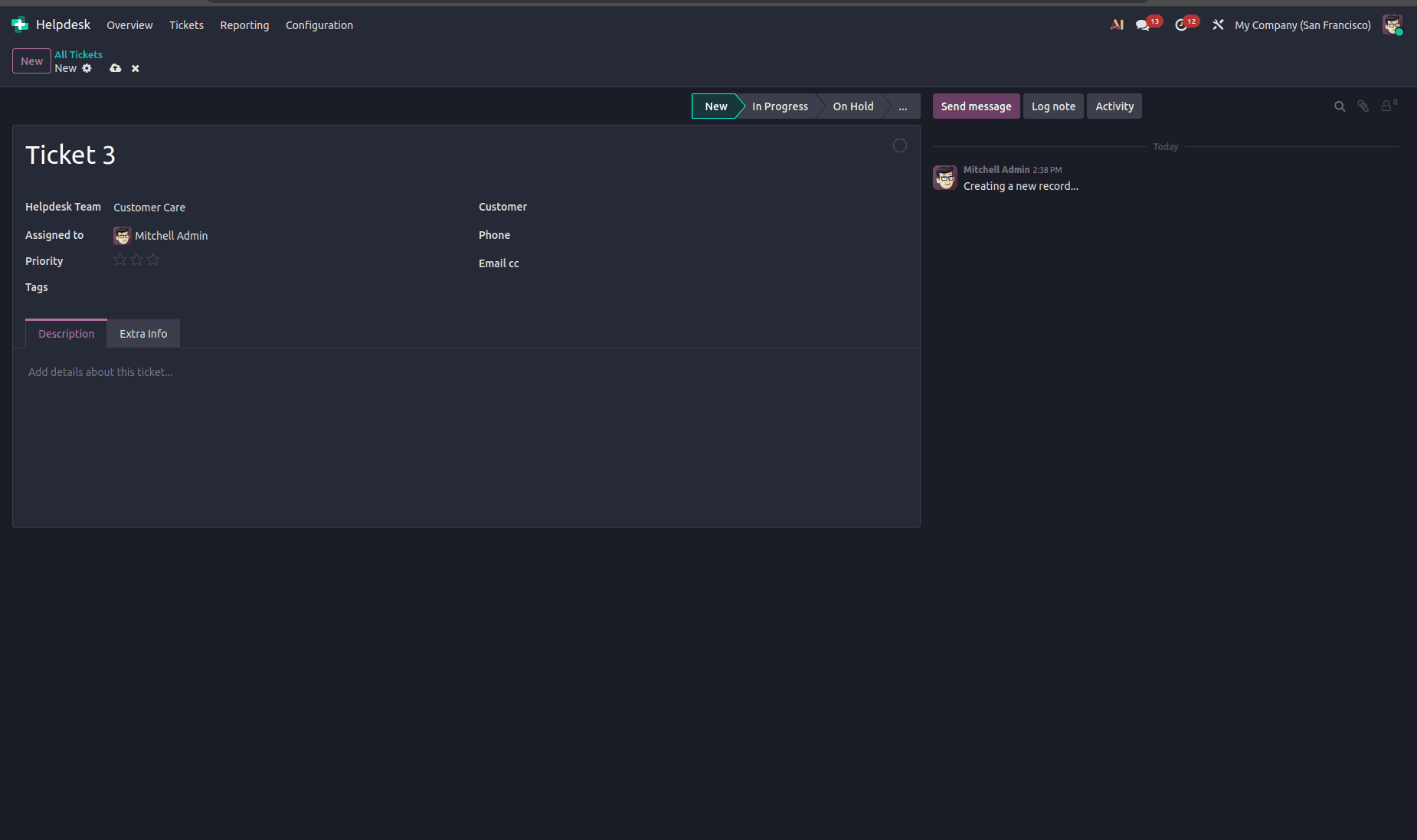The height and width of the screenshot is (840, 1417).
Task: Open the user avatar menu
Action: click(1392, 25)
